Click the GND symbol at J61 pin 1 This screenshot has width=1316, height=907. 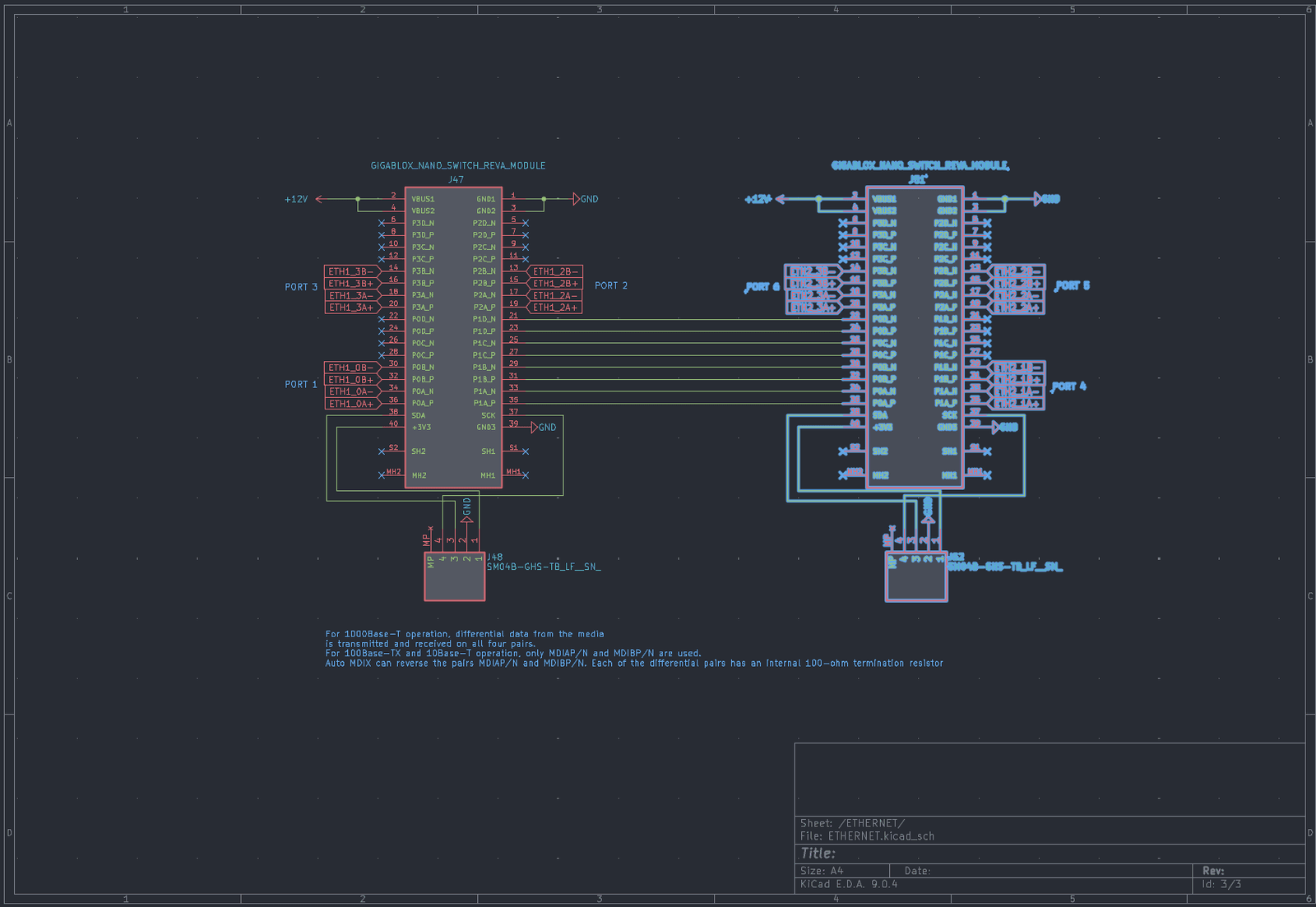1047,199
